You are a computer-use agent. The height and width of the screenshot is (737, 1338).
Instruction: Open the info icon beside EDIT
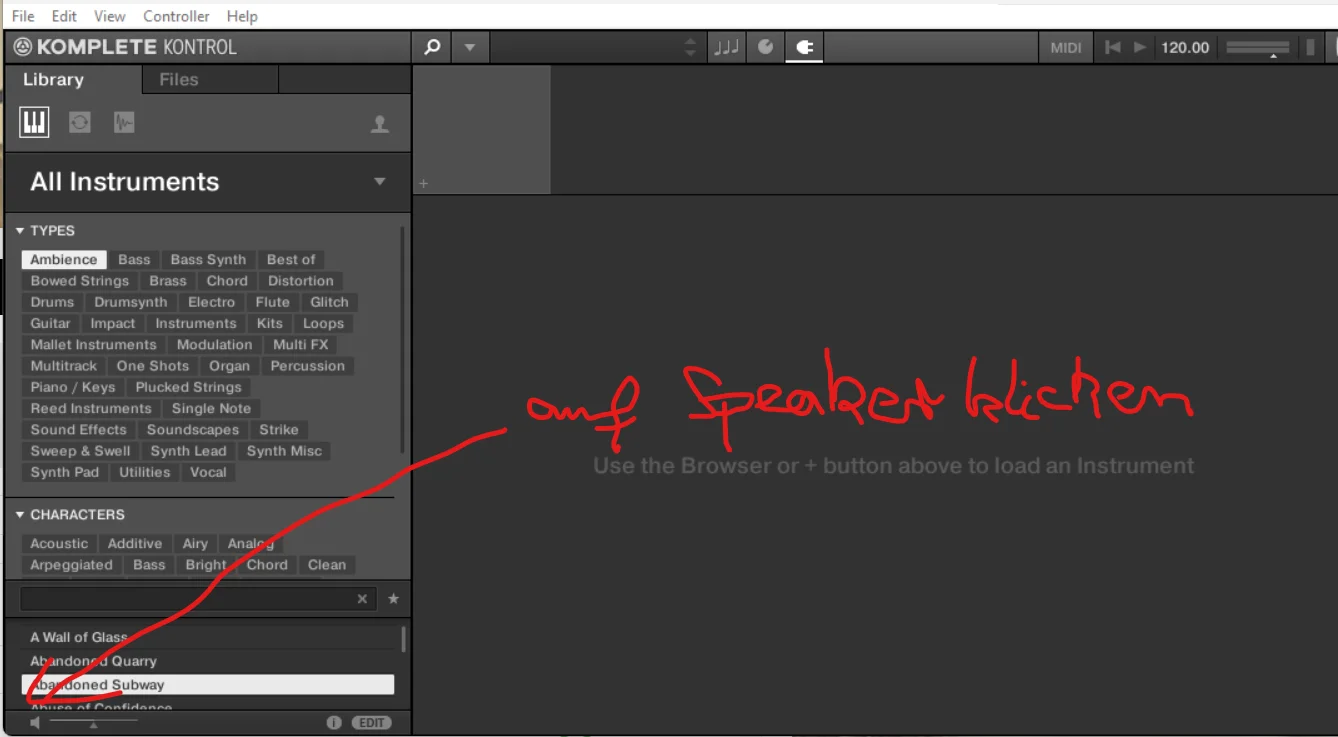pyautogui.click(x=334, y=723)
